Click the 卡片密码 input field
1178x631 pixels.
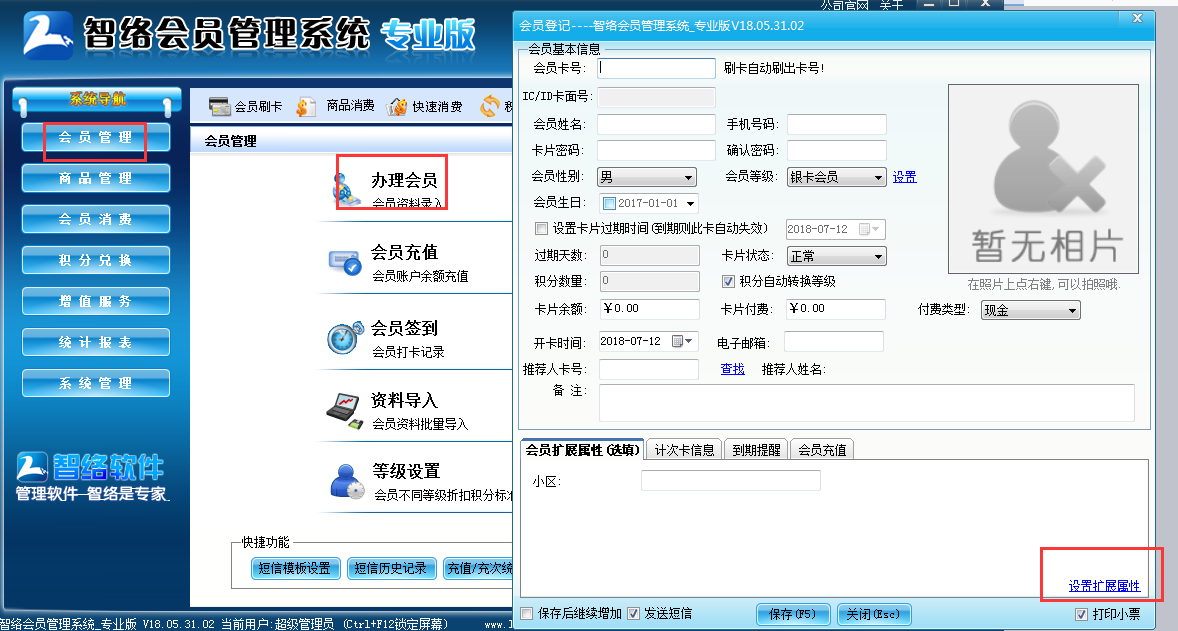(657, 150)
